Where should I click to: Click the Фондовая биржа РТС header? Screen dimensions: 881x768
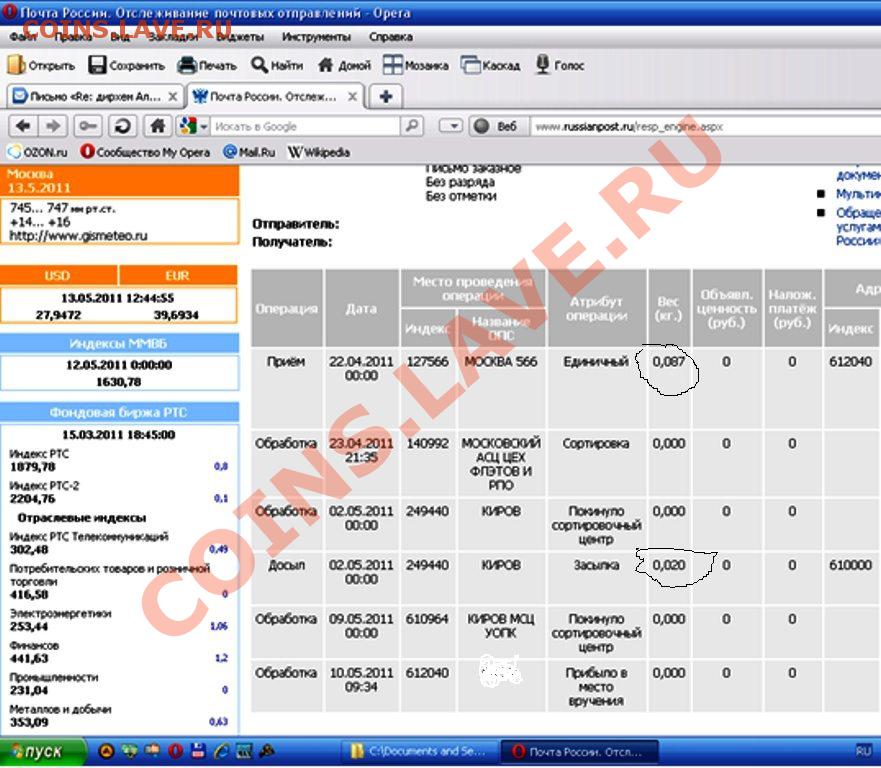point(119,412)
